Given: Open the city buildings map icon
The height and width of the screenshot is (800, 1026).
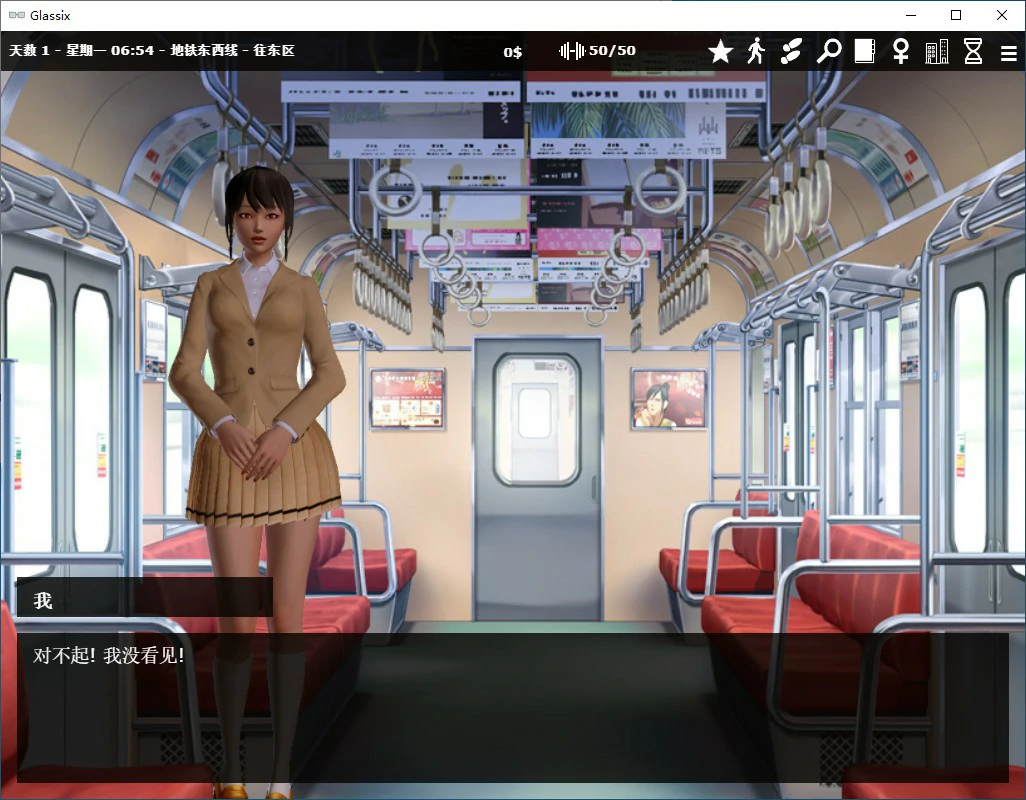Looking at the screenshot, I should [x=936, y=51].
